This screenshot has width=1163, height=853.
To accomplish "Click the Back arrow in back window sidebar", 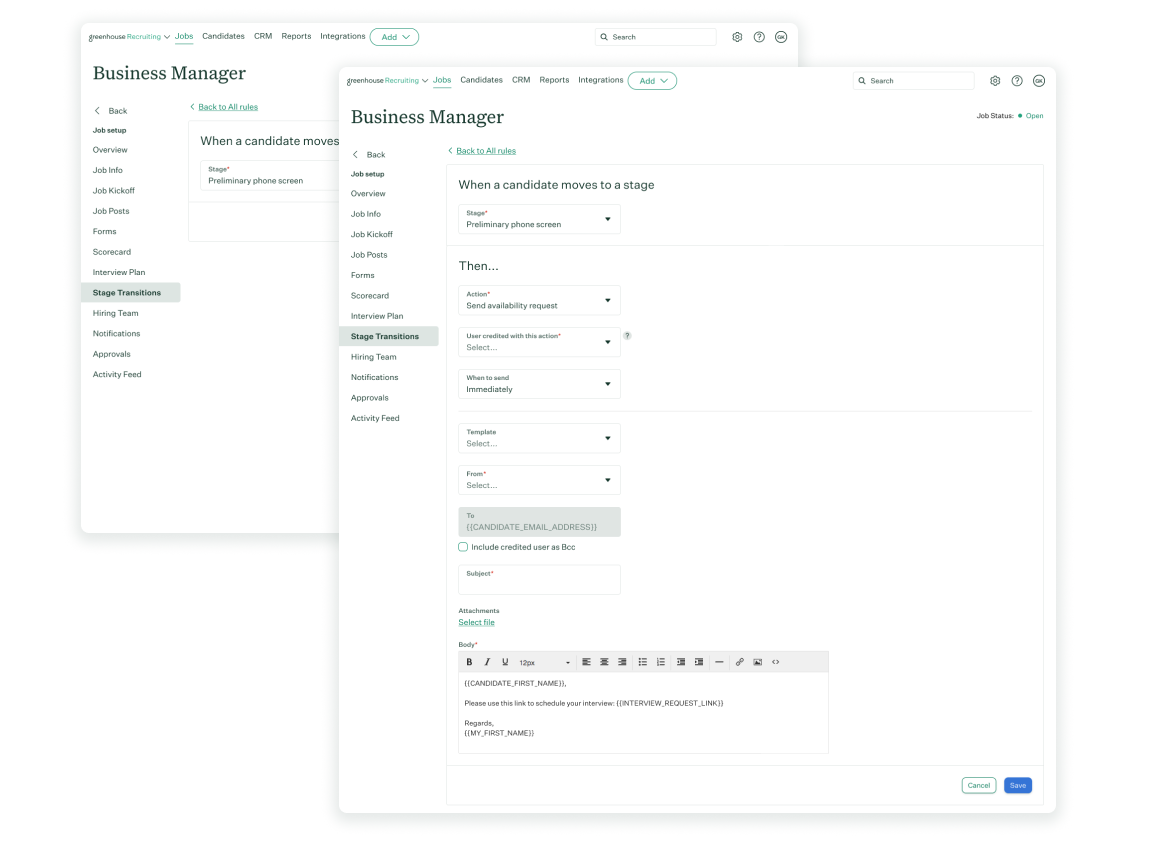I will tap(97, 111).
